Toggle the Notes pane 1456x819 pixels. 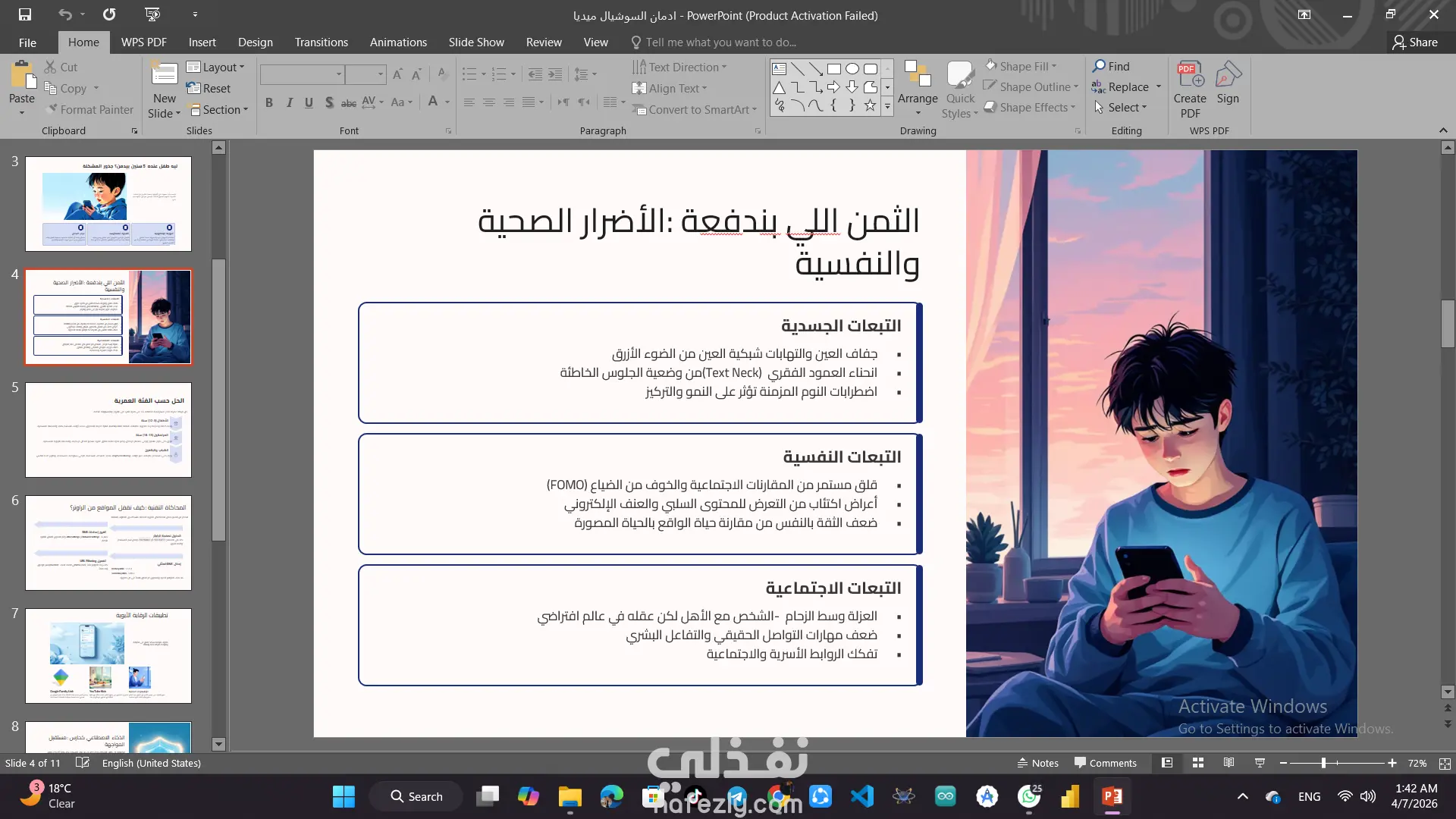(x=1037, y=763)
